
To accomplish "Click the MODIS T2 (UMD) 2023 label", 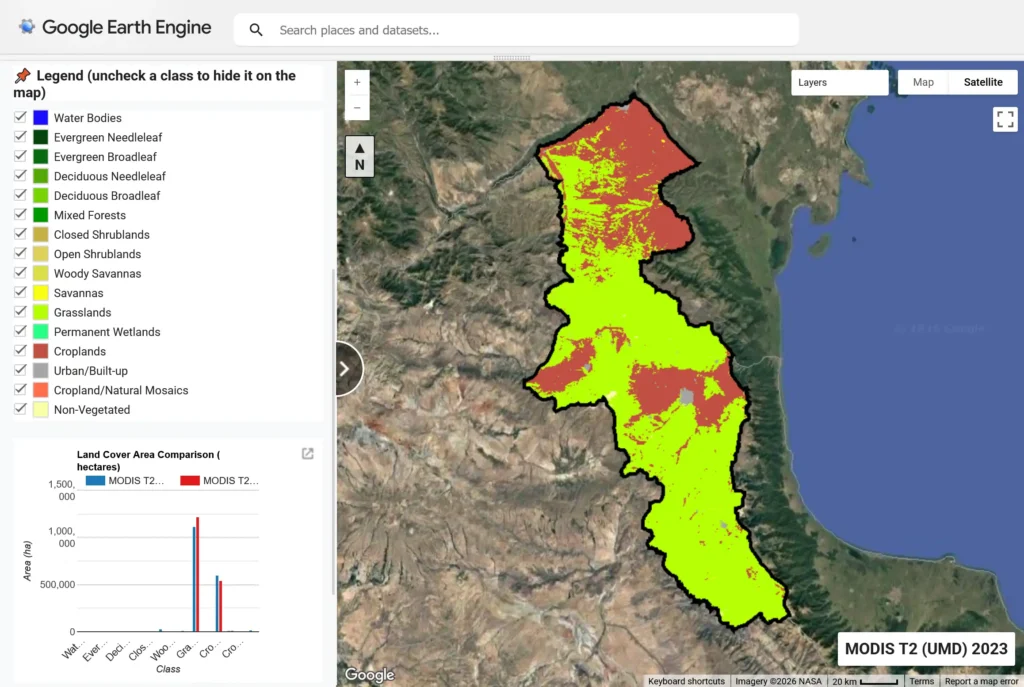I will (926, 648).
